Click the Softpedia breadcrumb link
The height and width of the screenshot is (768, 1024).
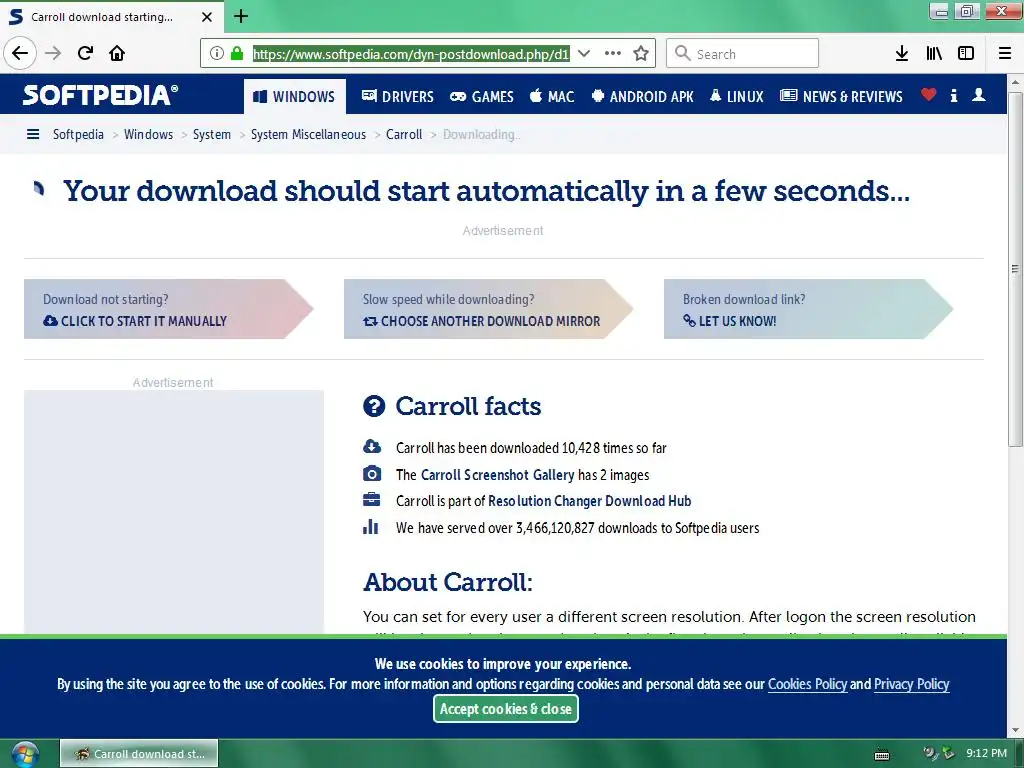point(78,135)
